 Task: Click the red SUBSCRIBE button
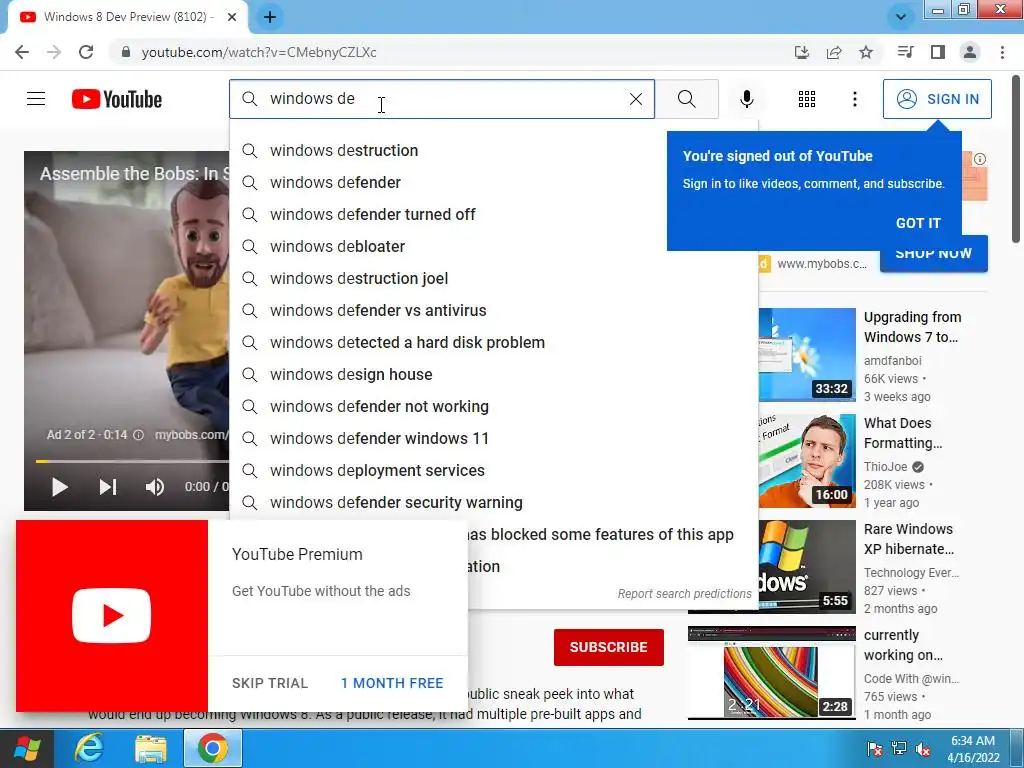tap(609, 647)
